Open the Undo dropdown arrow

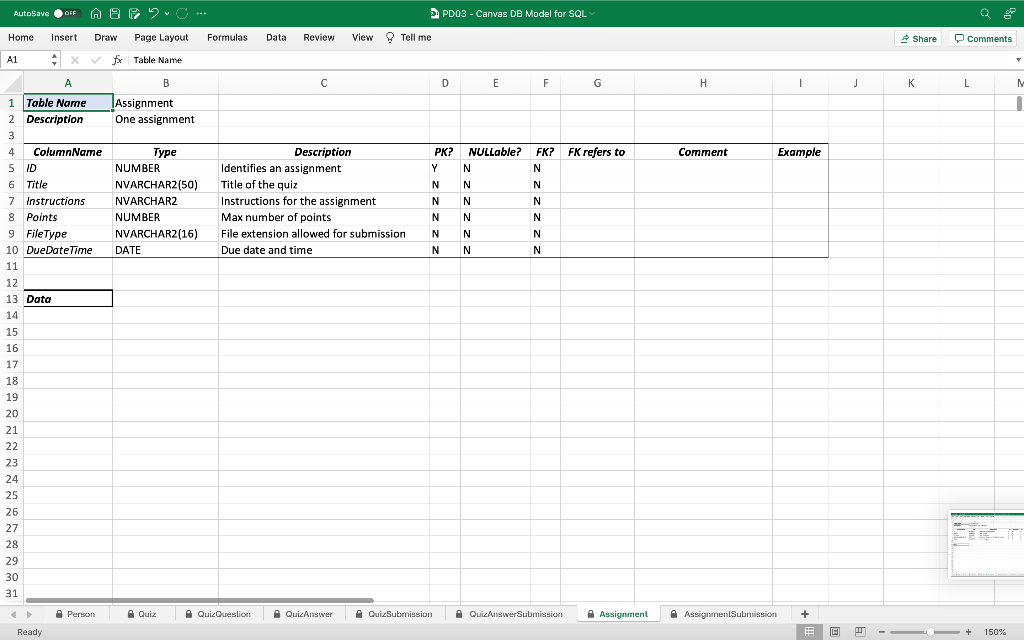click(x=166, y=14)
